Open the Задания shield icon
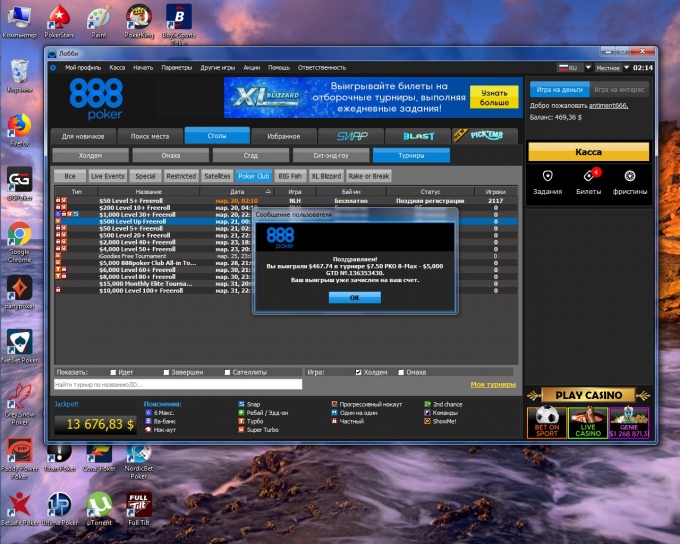Screen dimensions: 680x544 pyautogui.click(x=547, y=176)
